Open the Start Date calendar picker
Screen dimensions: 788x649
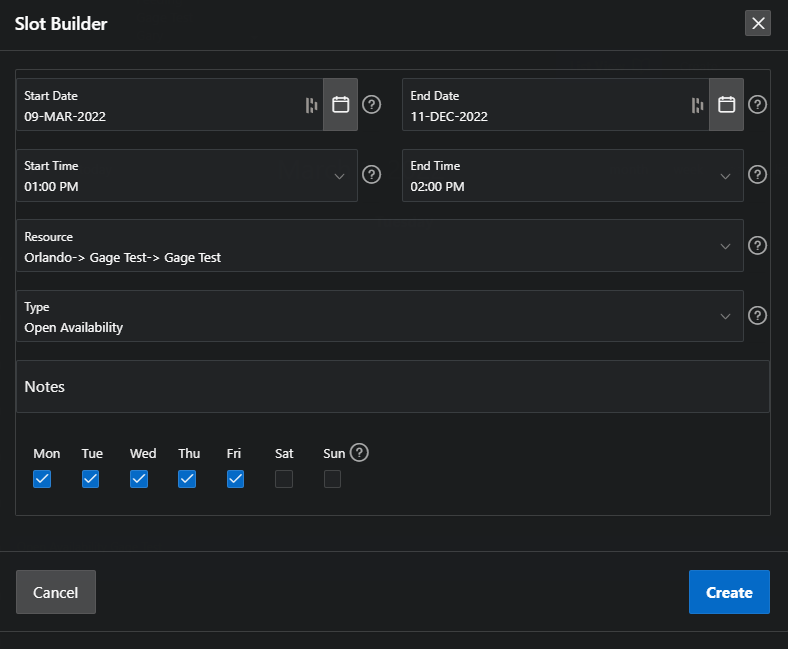click(340, 105)
